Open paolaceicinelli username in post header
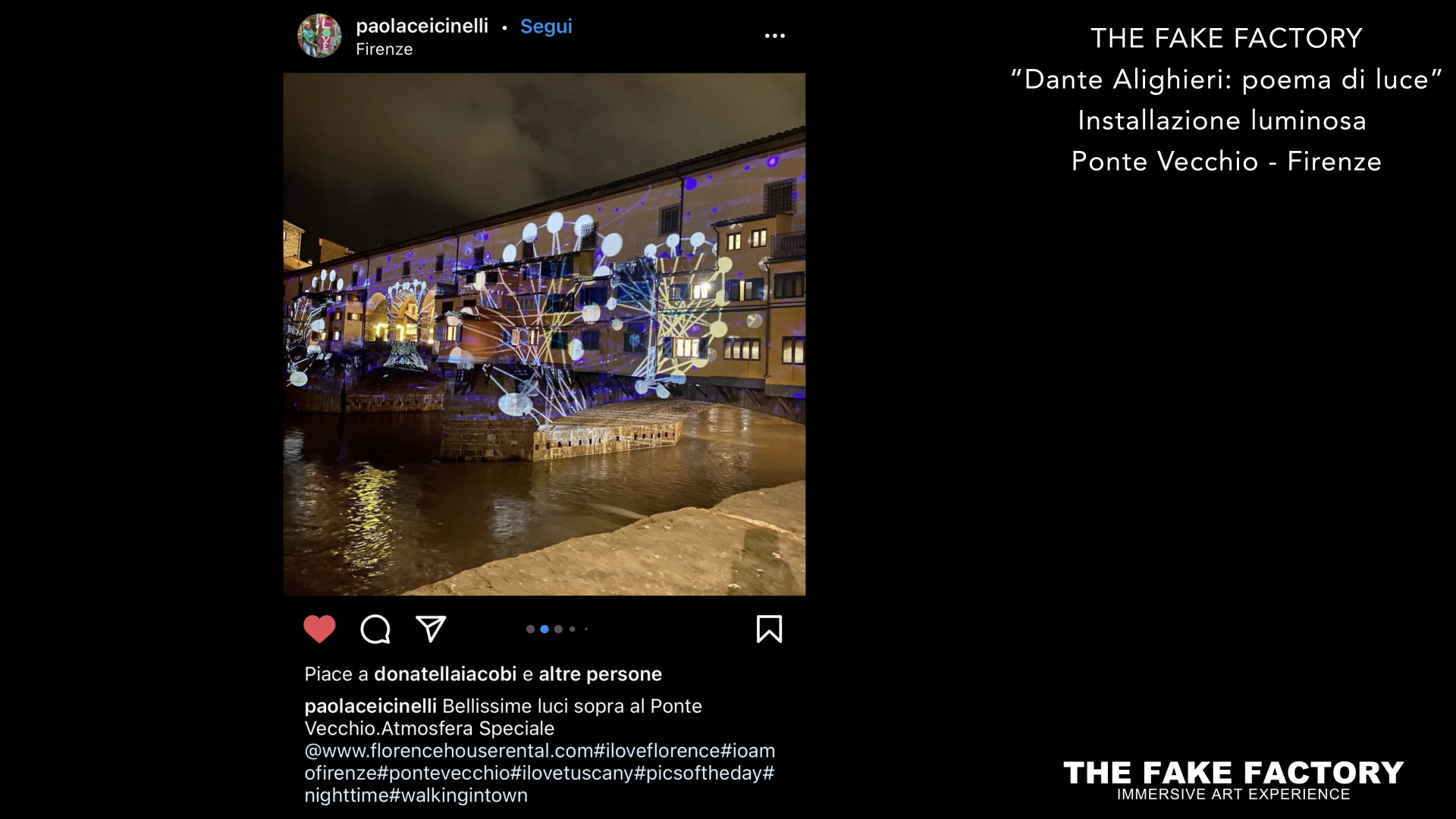Viewport: 1456px width, 819px height. 422,26
